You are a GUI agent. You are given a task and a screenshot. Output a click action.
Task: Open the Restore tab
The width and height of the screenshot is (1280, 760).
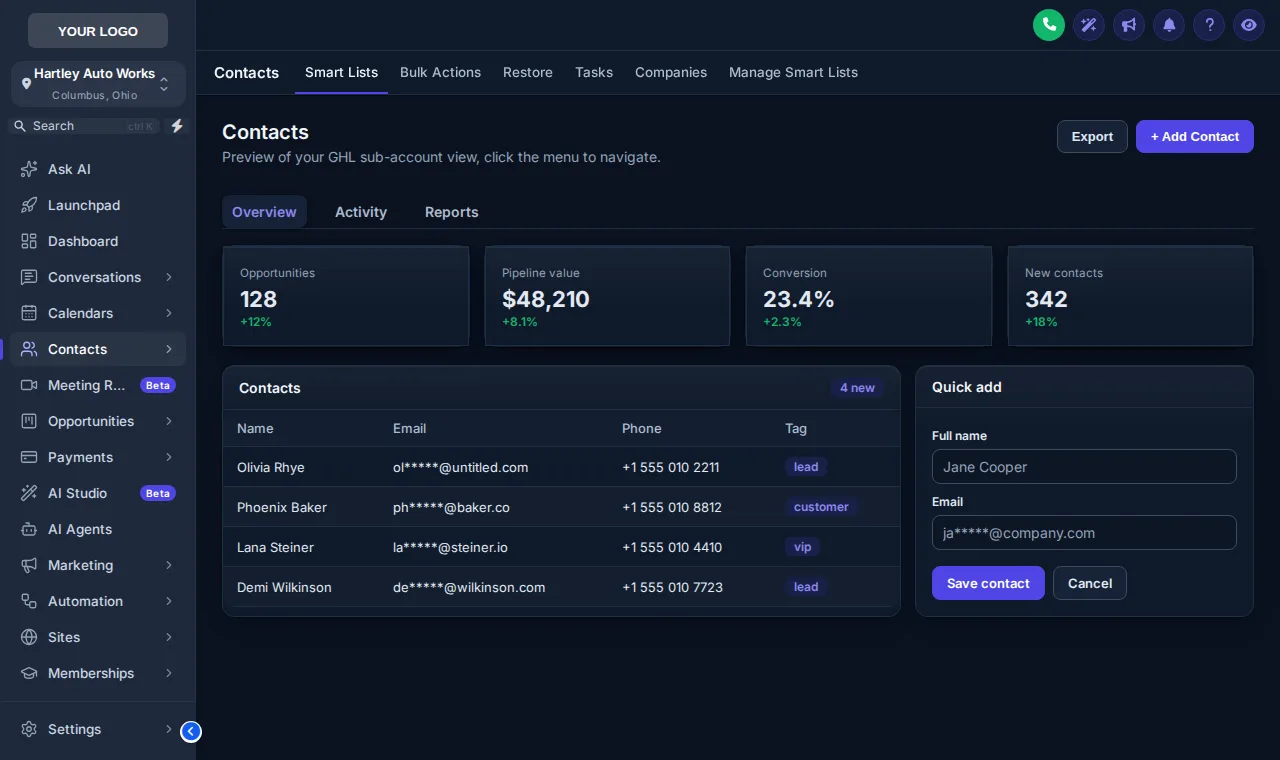[x=528, y=72]
